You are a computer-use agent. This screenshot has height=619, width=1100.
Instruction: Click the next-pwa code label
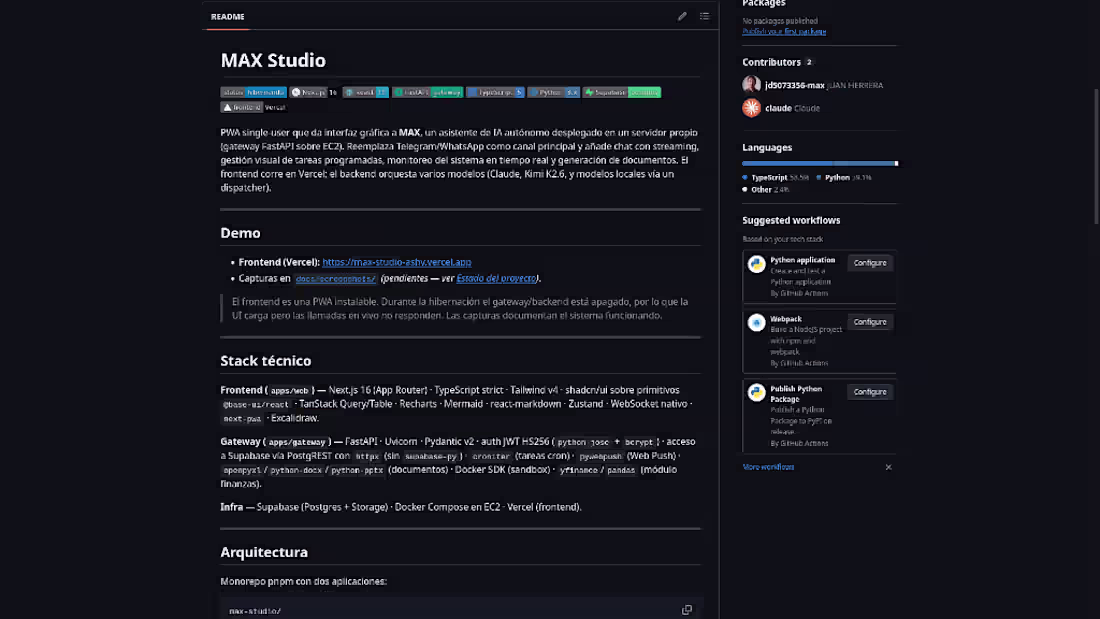tap(242, 419)
